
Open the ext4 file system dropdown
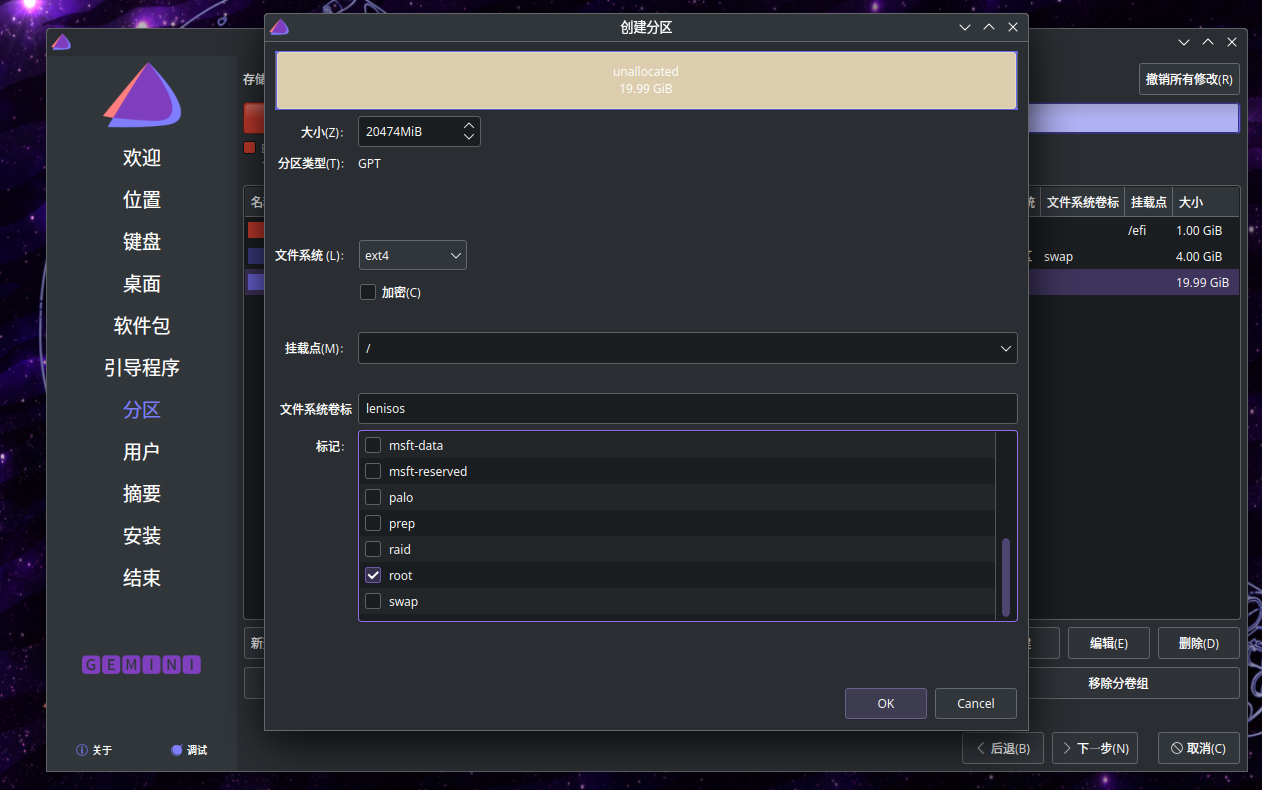[412, 255]
